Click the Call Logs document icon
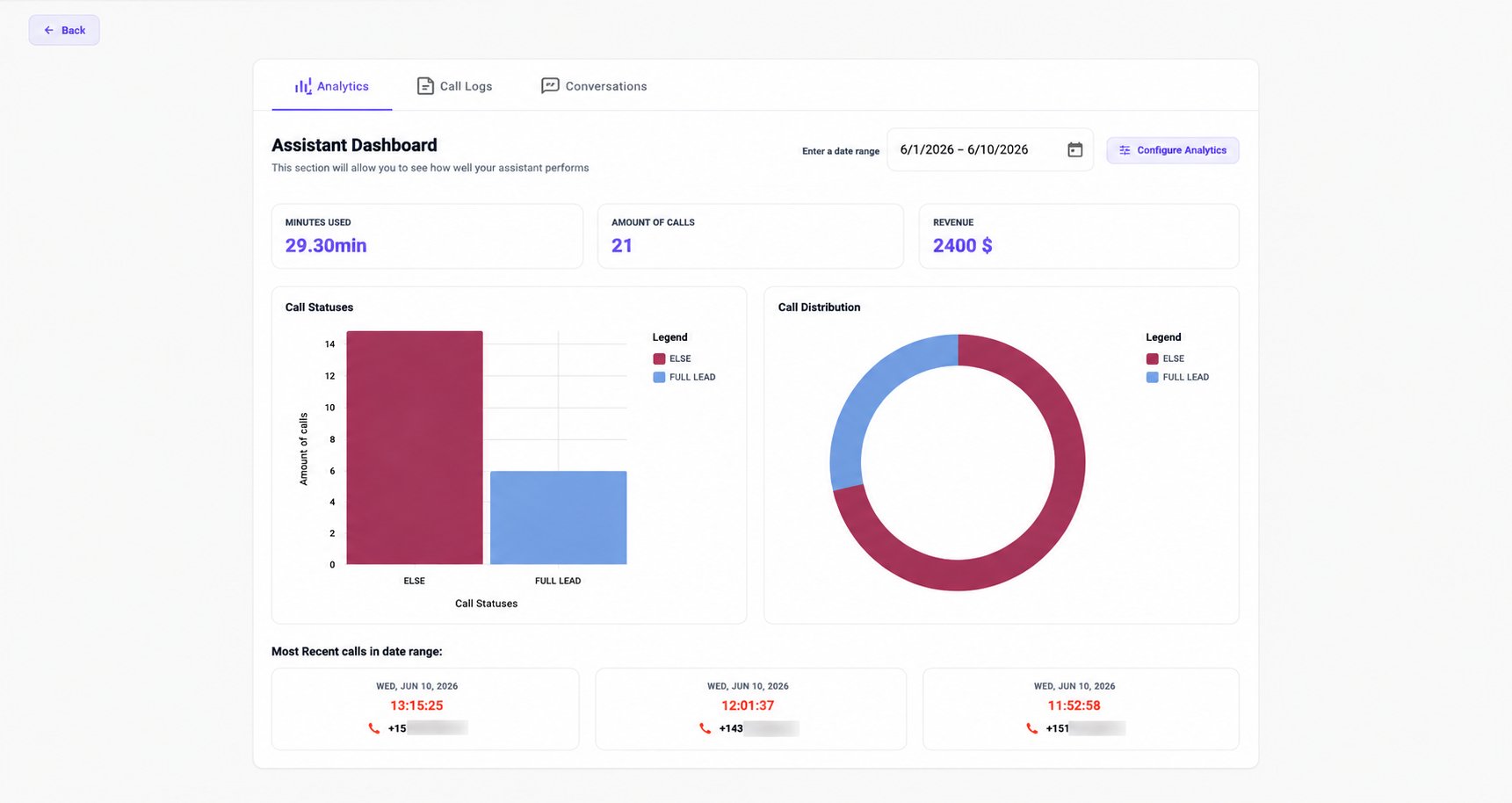Screen dimensions: 1512x803 [x=425, y=86]
